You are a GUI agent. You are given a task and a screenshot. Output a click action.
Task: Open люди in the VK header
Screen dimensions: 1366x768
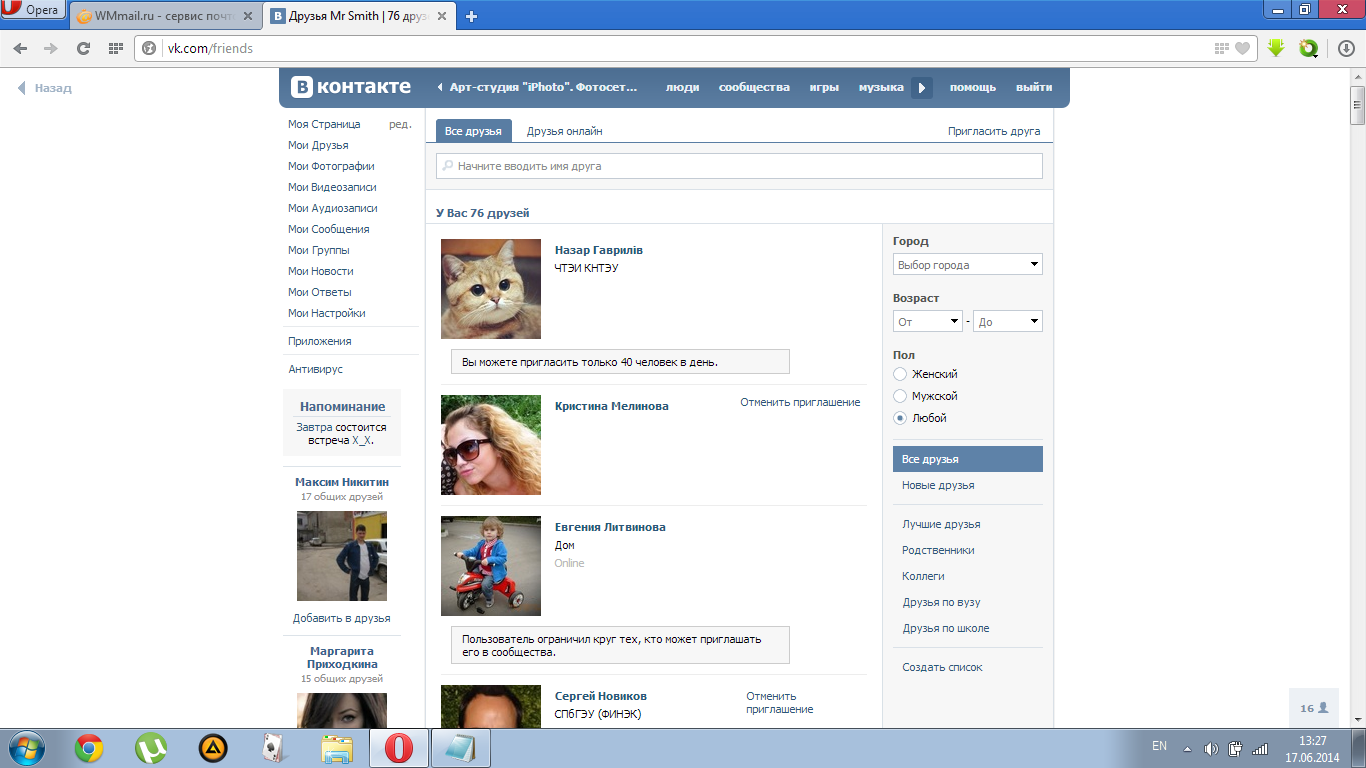[x=683, y=87]
